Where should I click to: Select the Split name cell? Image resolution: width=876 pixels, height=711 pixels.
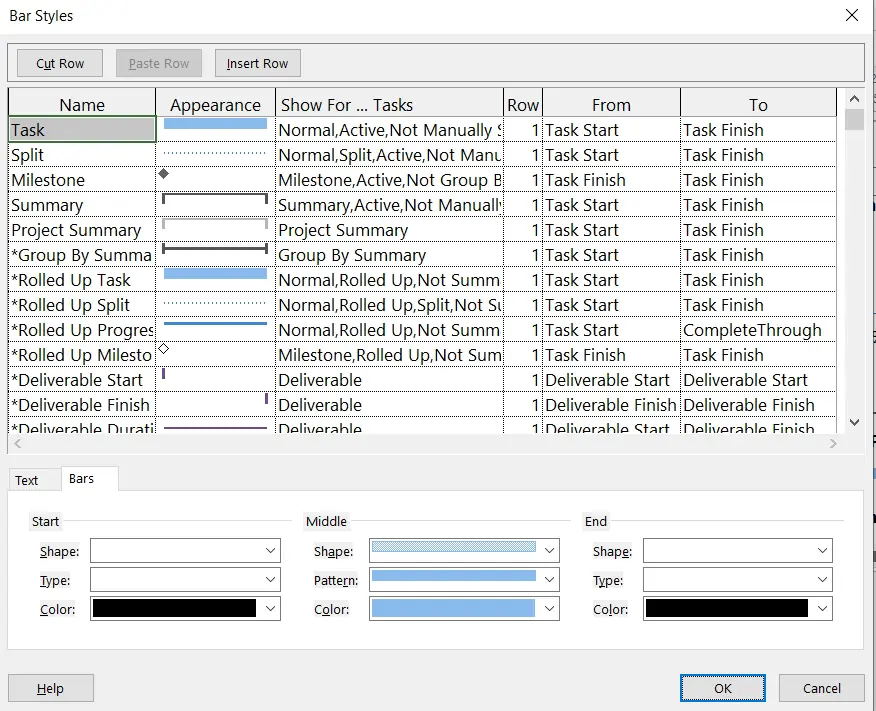(x=82, y=155)
